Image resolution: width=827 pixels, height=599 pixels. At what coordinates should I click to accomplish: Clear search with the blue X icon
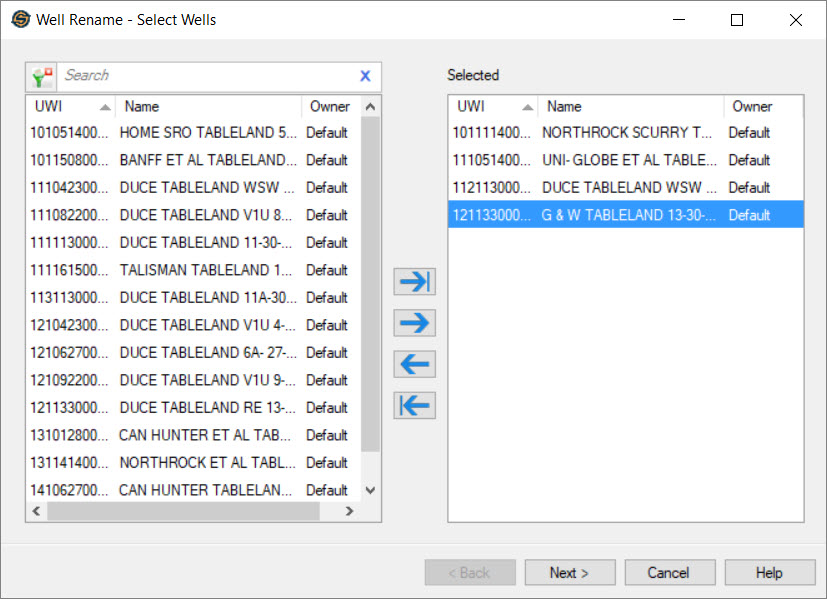[x=365, y=76]
